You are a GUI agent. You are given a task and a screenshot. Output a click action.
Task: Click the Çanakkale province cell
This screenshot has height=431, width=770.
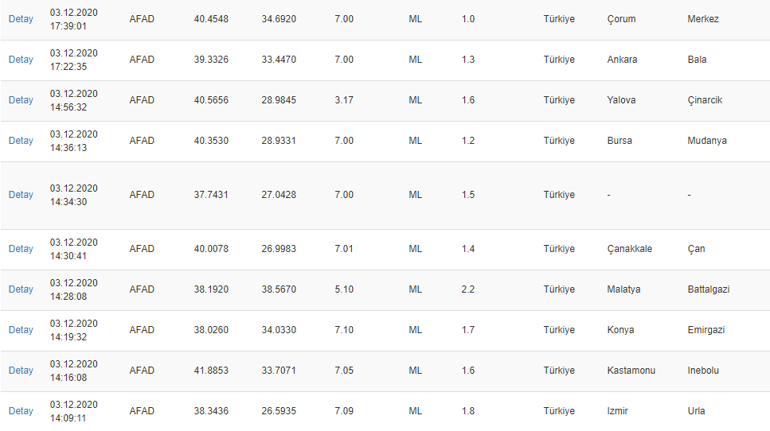coord(629,248)
